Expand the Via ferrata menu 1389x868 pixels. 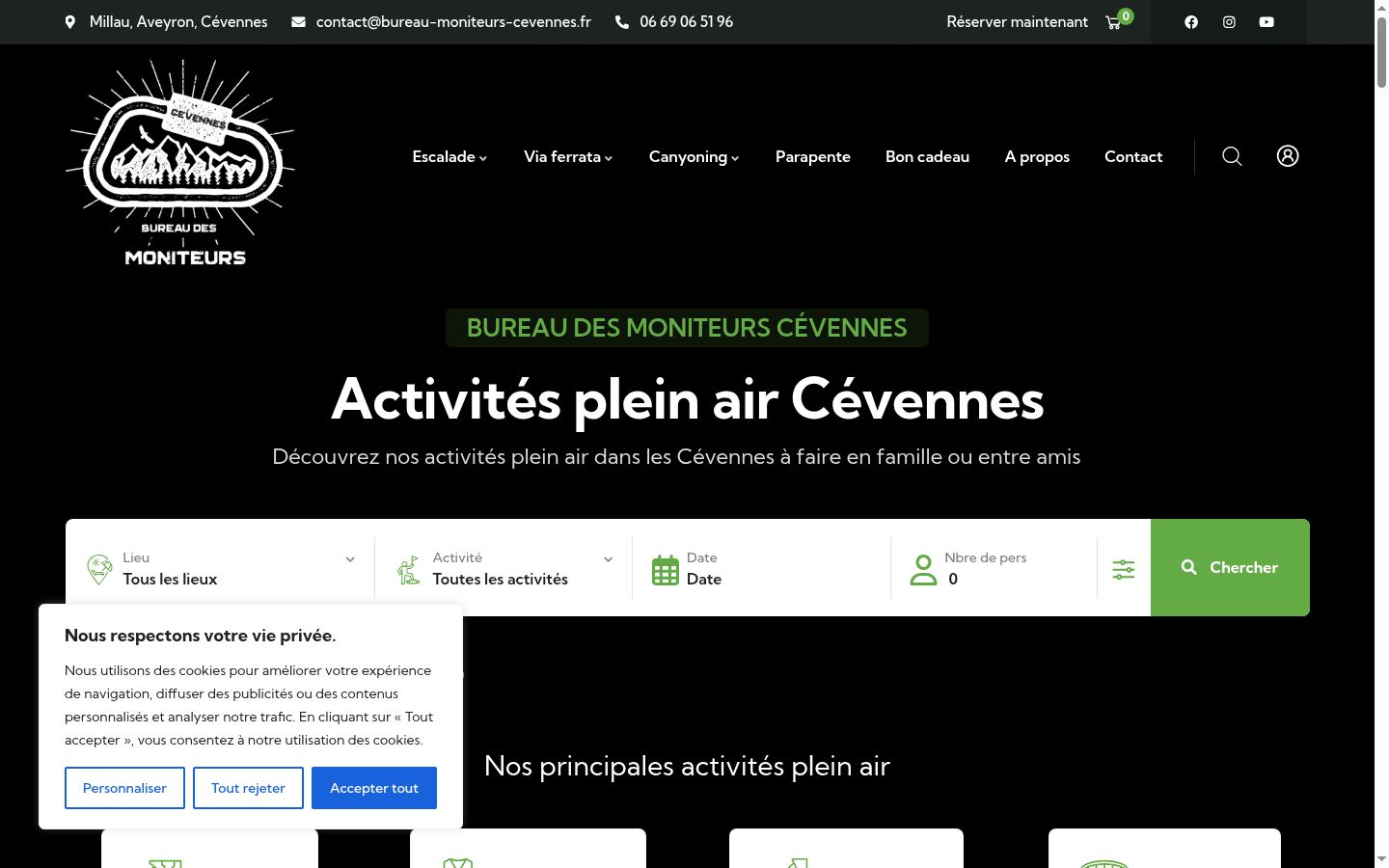(568, 156)
